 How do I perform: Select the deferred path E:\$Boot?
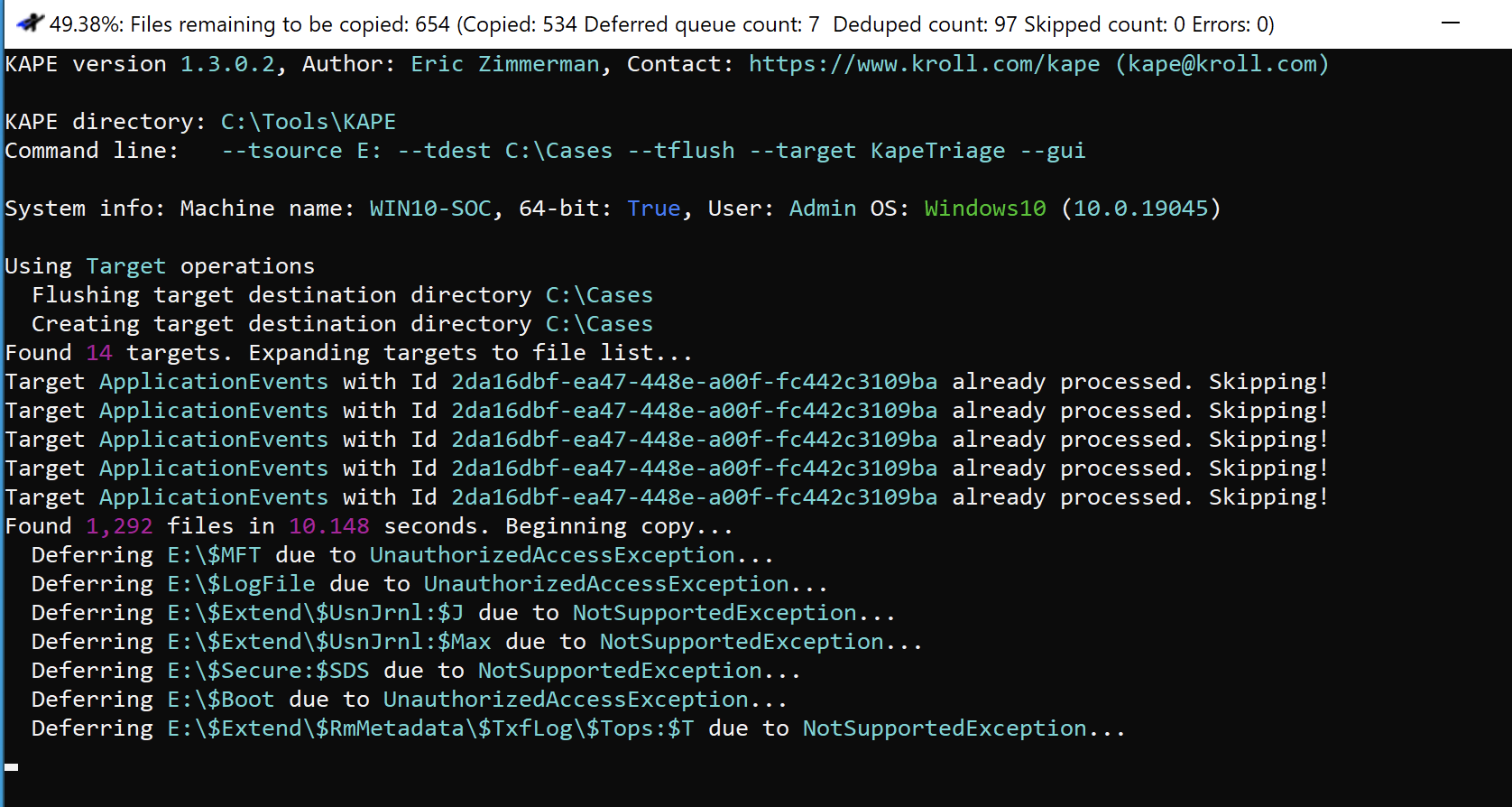pos(221,700)
